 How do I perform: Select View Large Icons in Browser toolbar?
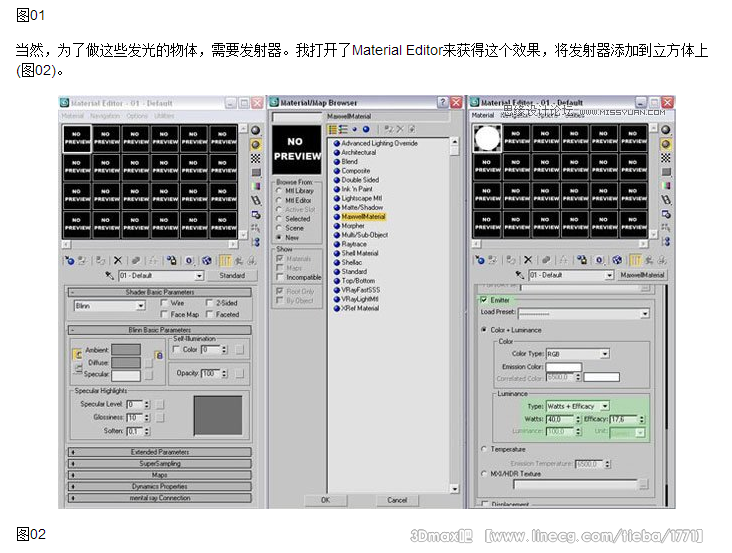[x=366, y=129]
